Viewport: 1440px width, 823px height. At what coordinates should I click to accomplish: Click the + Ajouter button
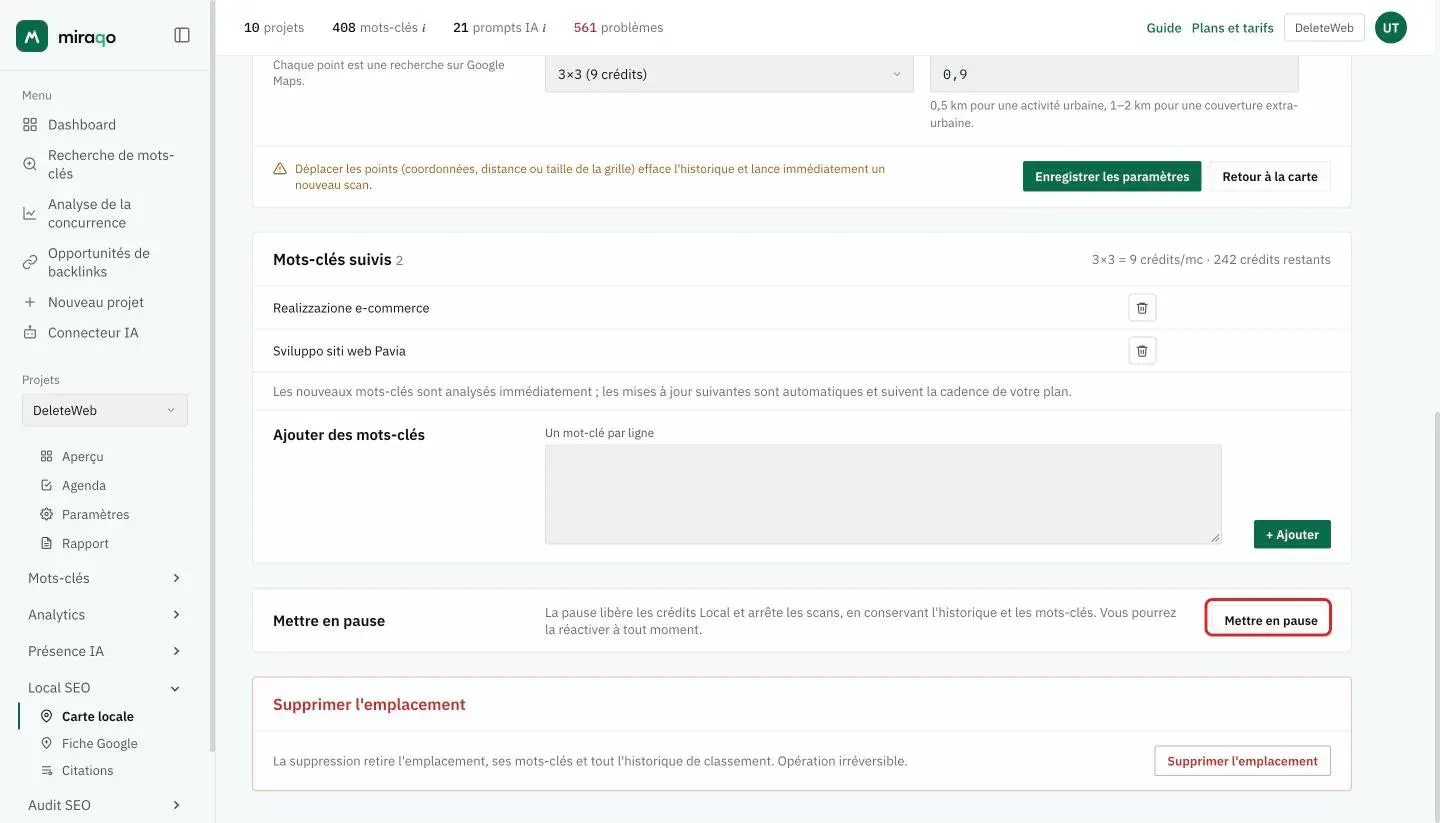1292,534
